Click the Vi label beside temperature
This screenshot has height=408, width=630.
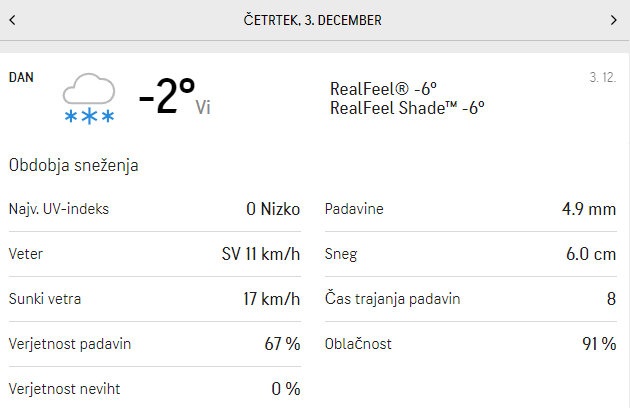203,107
